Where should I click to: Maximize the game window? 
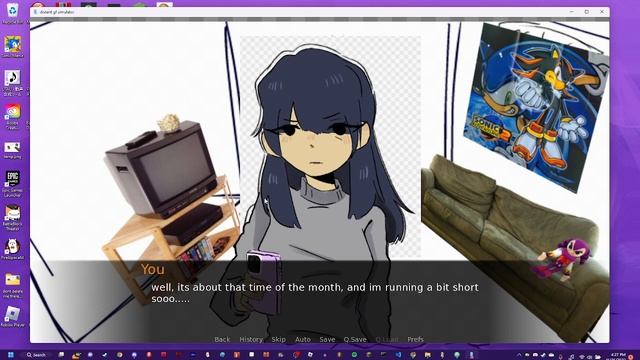(587, 12)
